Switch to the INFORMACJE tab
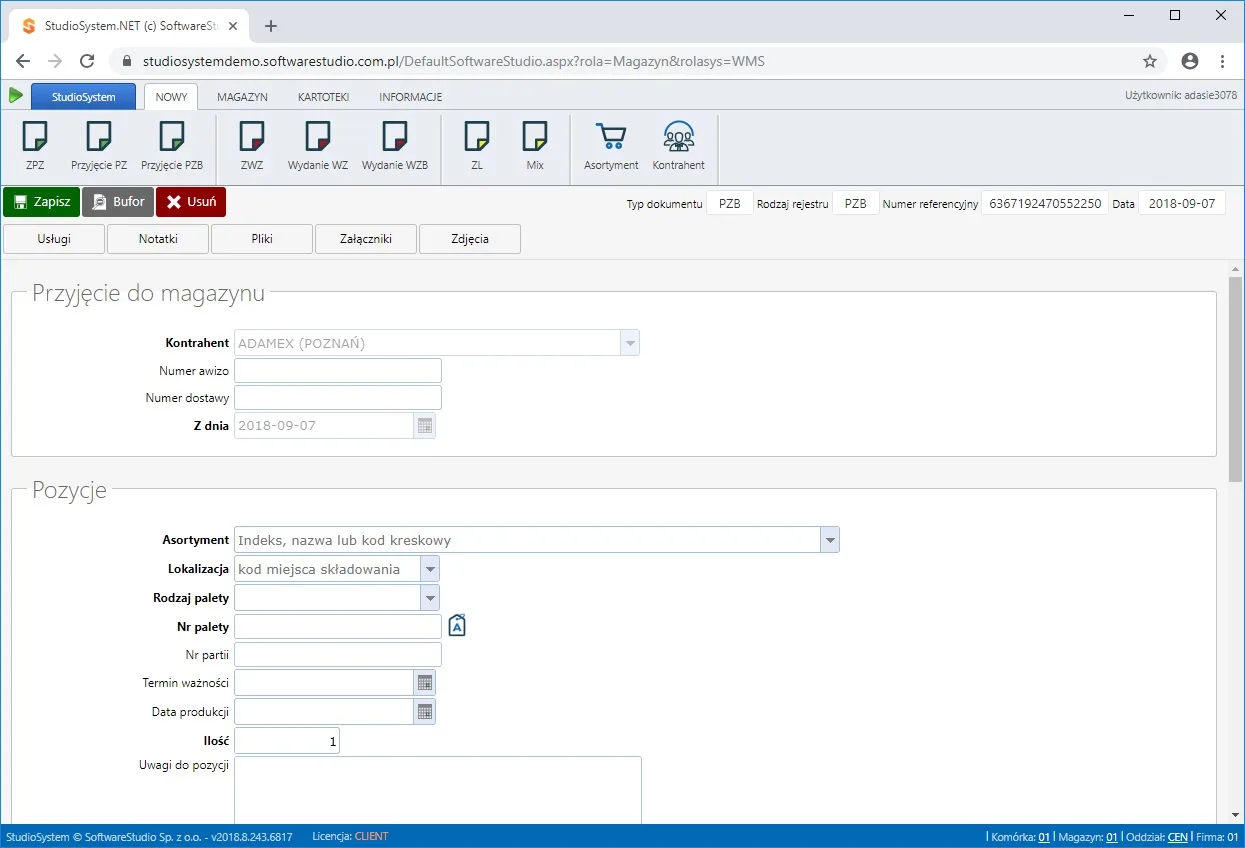Viewport: 1245px width, 848px height. [410, 97]
